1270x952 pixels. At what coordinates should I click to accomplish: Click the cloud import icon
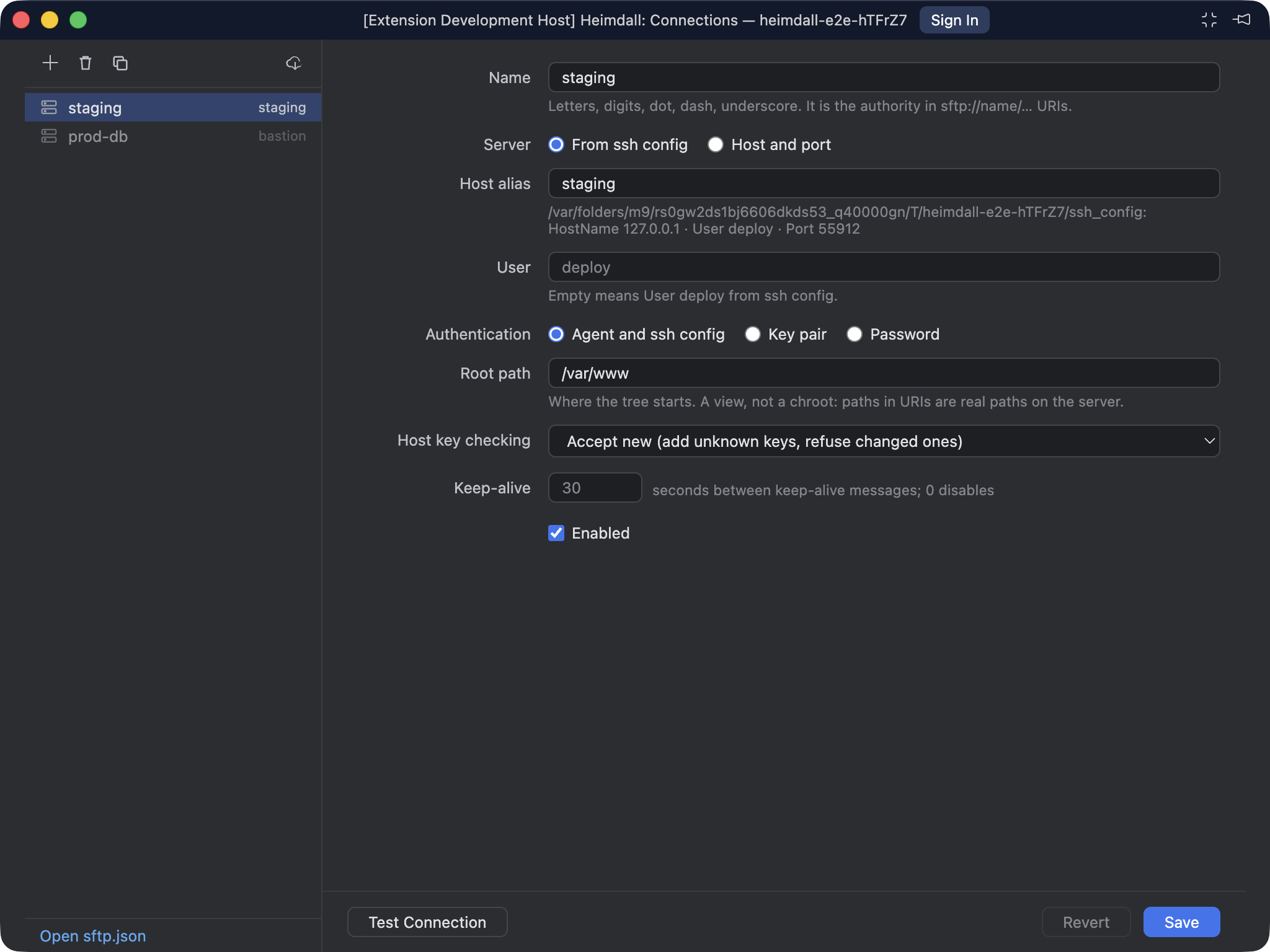[x=294, y=63]
